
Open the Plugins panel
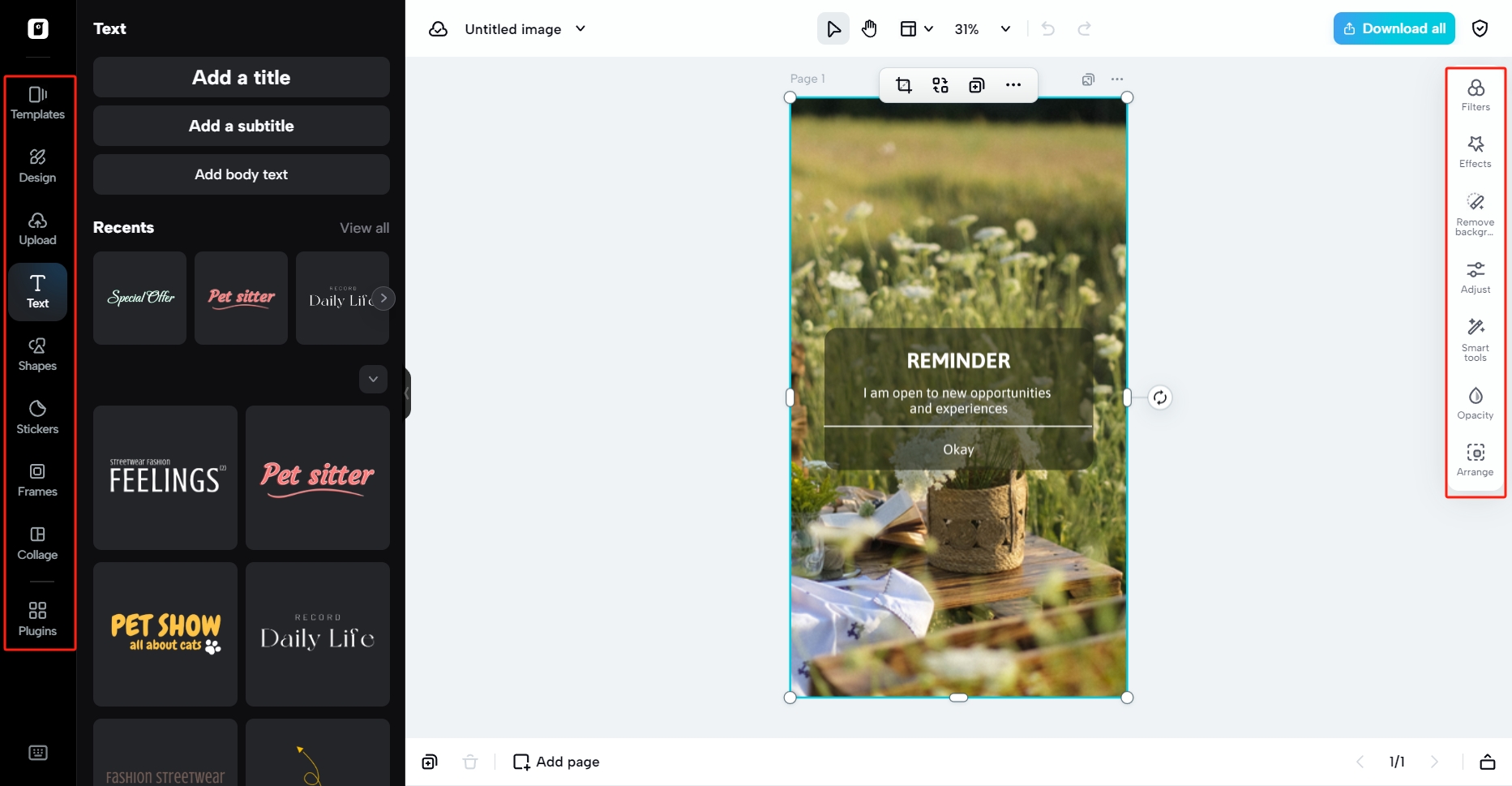coord(37,620)
